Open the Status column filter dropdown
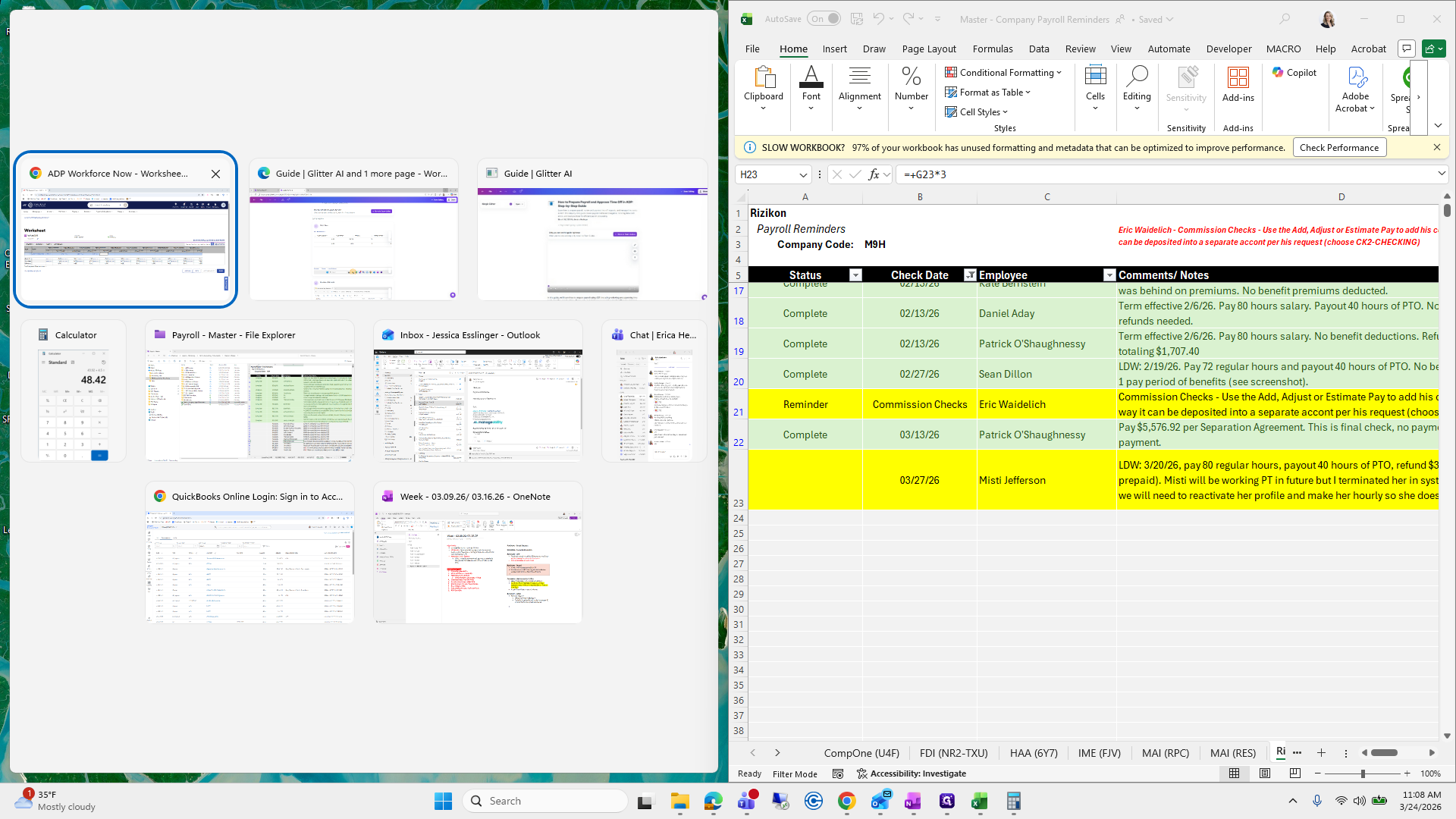The width and height of the screenshot is (1456, 819). (855, 275)
